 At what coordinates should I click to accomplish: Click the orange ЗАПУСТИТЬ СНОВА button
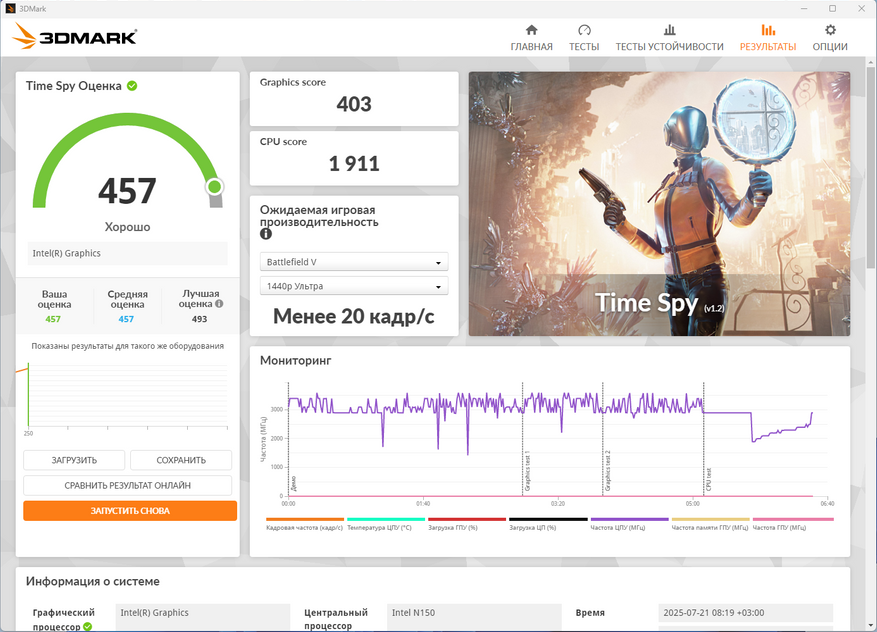coord(130,511)
